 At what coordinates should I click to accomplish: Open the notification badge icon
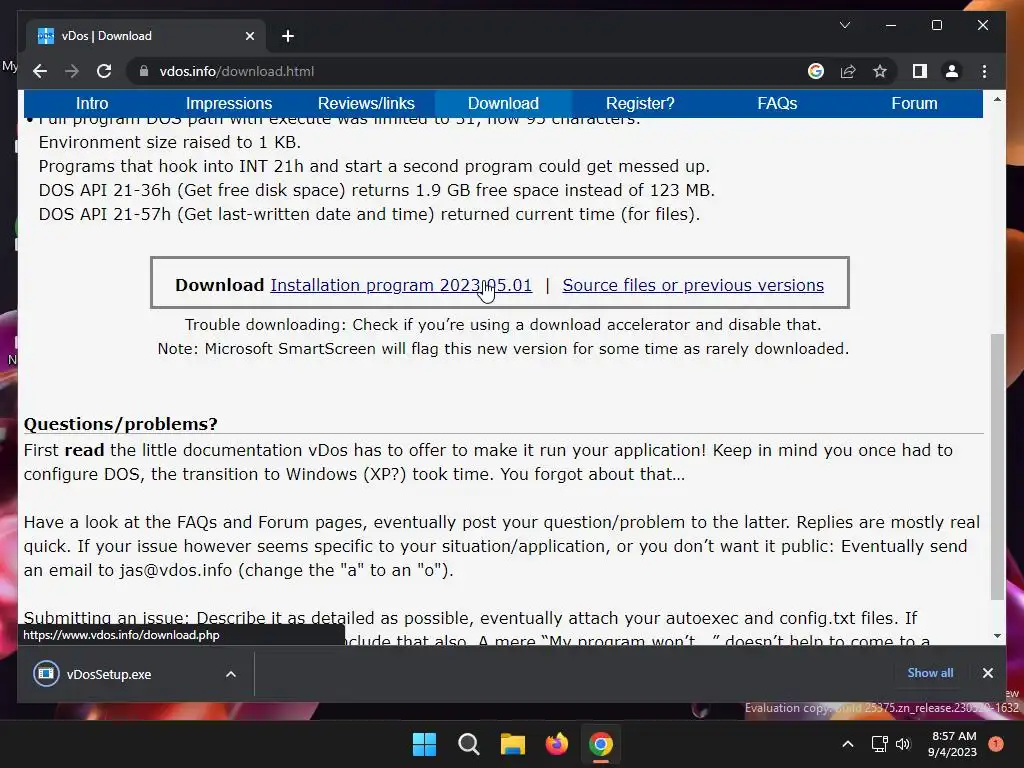point(996,744)
